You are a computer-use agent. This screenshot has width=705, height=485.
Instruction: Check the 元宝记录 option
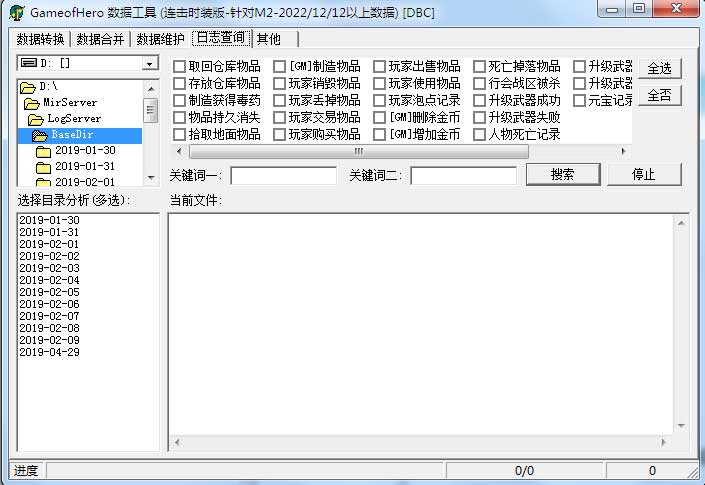coord(580,101)
